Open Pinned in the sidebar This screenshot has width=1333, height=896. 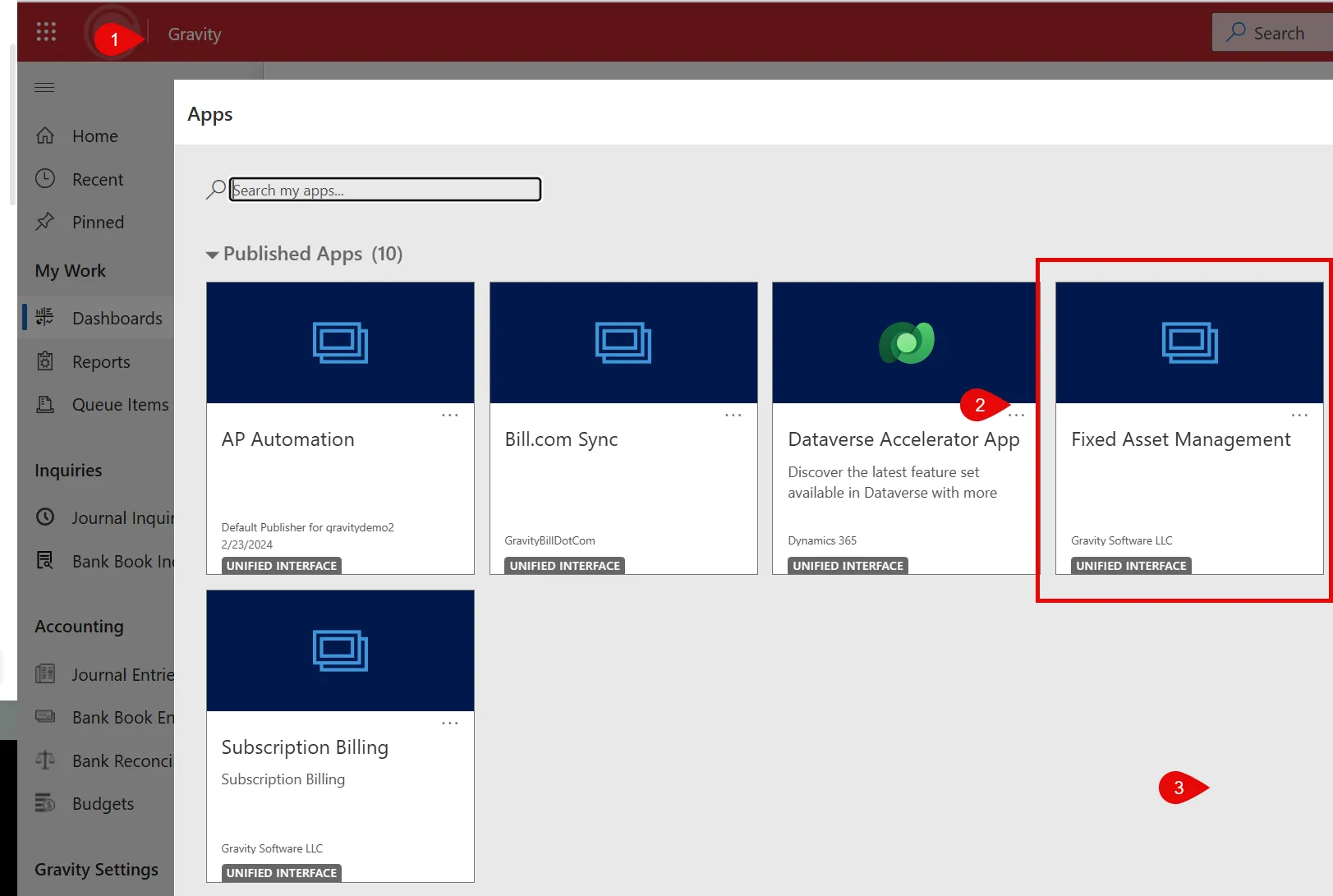(98, 222)
